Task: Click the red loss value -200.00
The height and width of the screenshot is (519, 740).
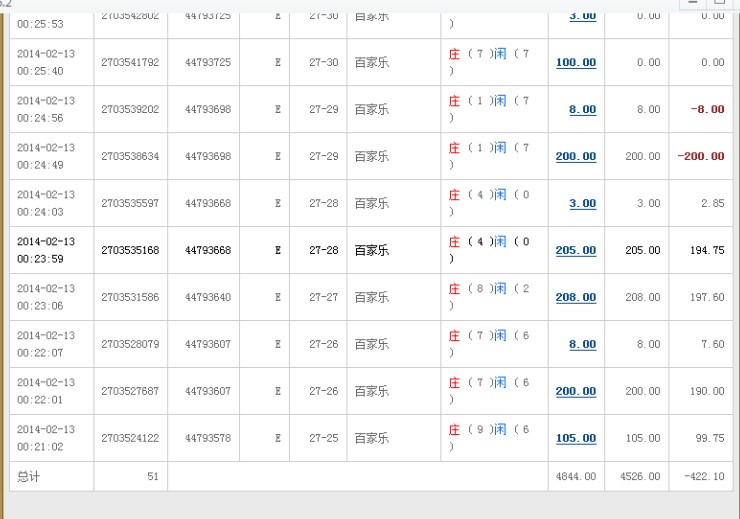Action: point(700,156)
